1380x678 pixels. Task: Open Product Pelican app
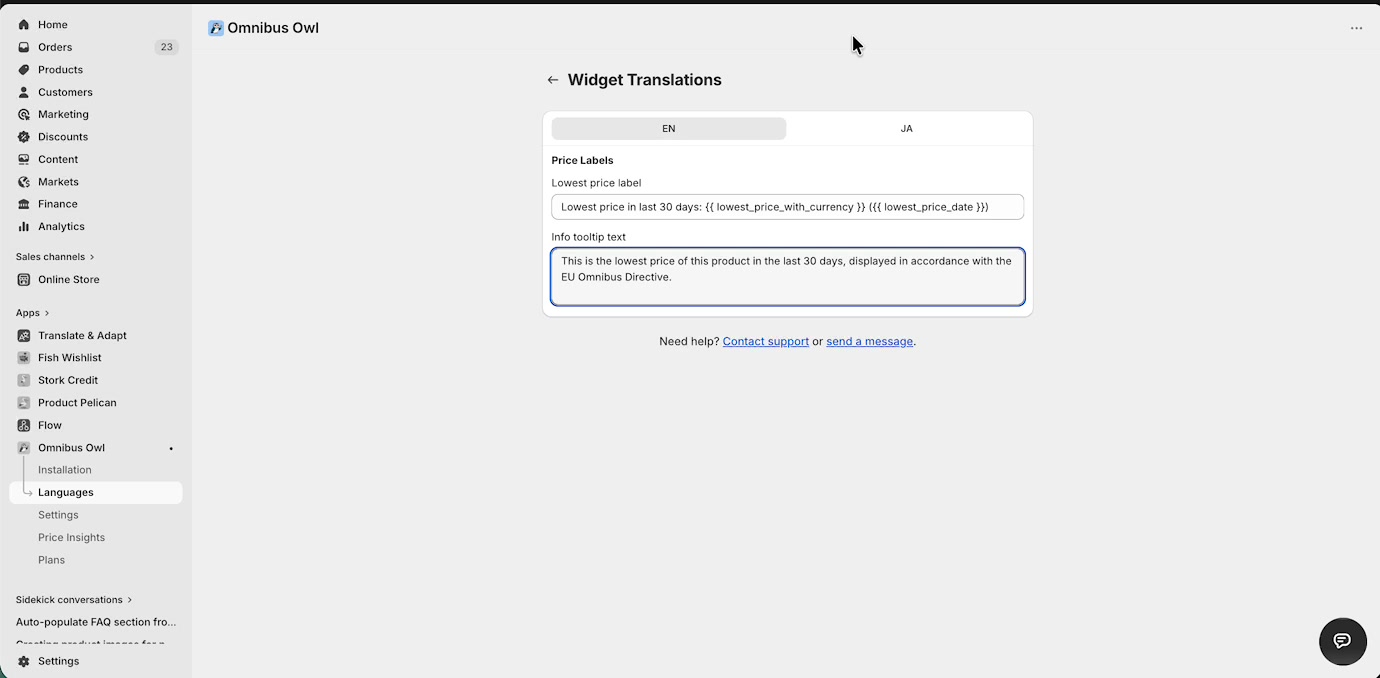coord(77,402)
